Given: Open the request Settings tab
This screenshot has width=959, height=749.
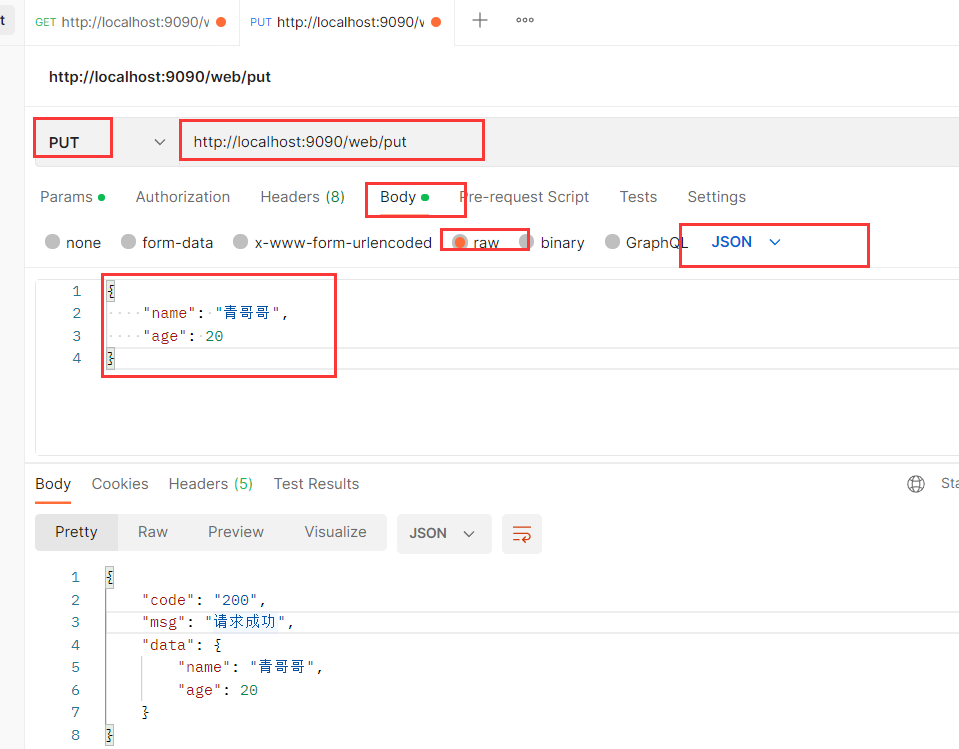Looking at the screenshot, I should 716,197.
